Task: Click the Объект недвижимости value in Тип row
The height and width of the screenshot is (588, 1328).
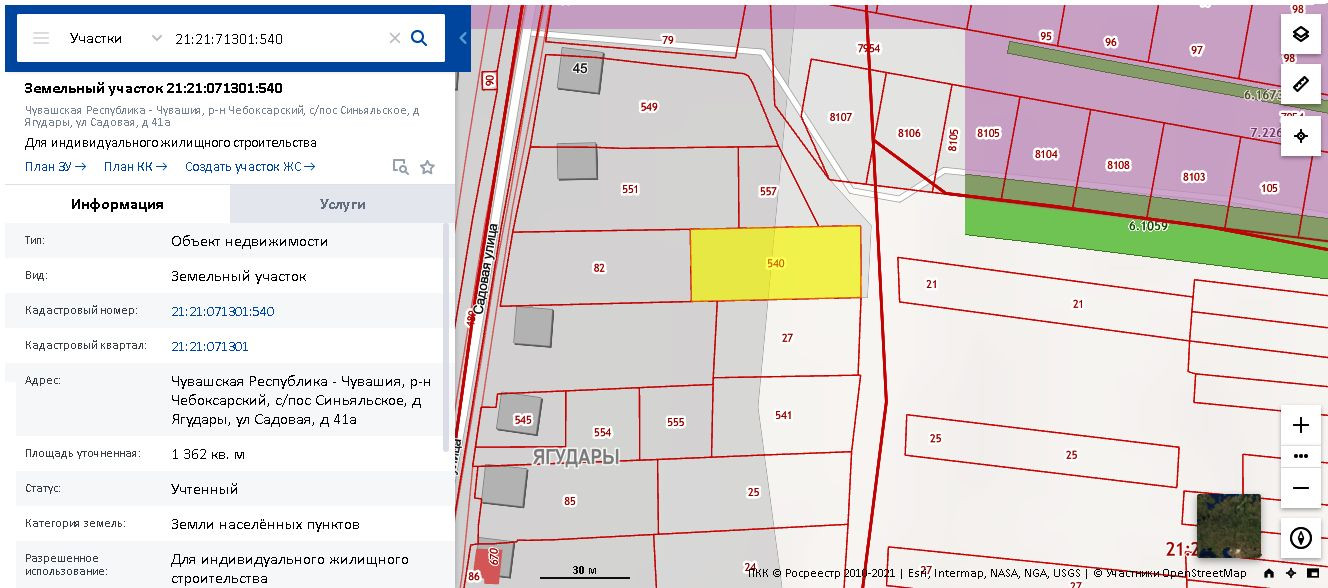Action: coord(249,241)
